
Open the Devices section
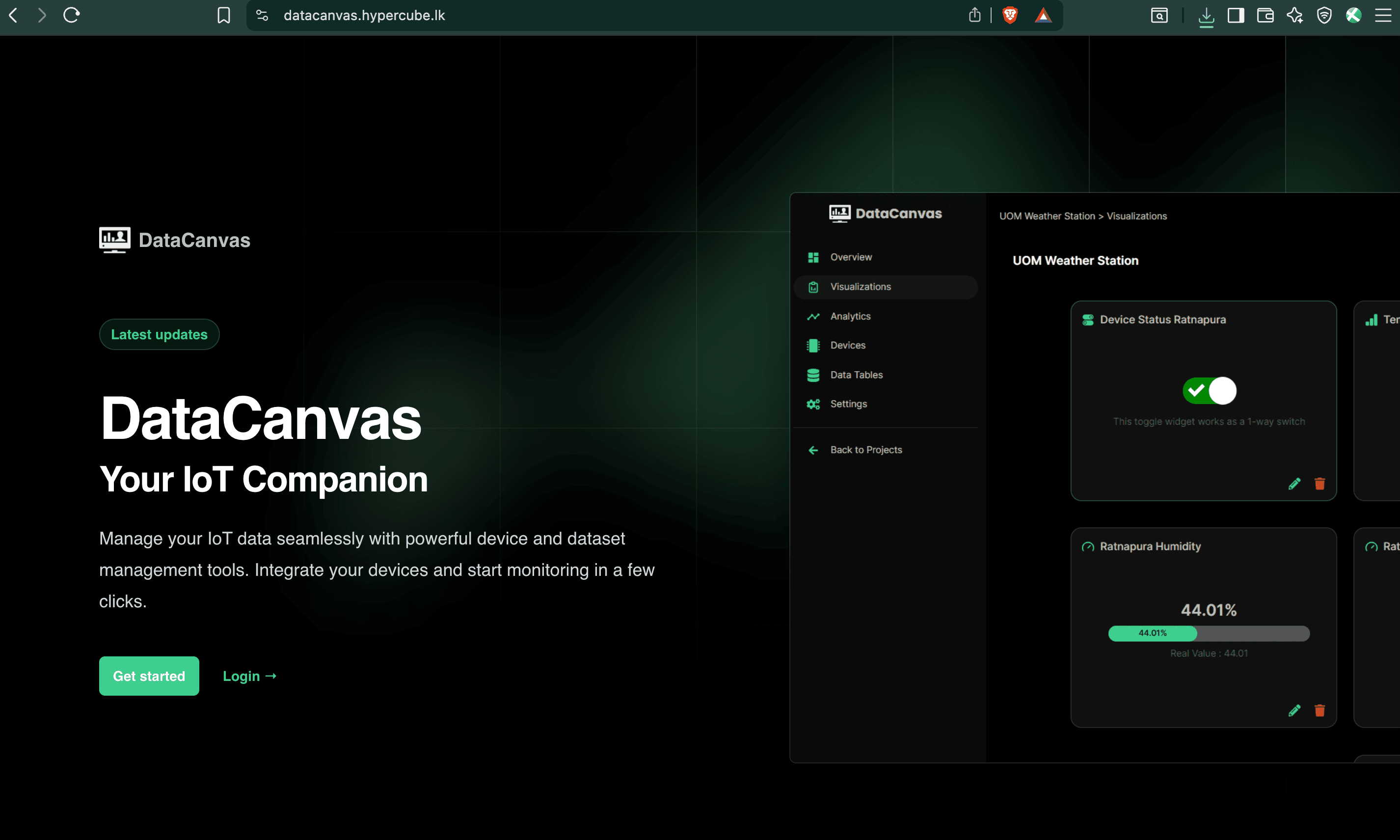(x=847, y=345)
